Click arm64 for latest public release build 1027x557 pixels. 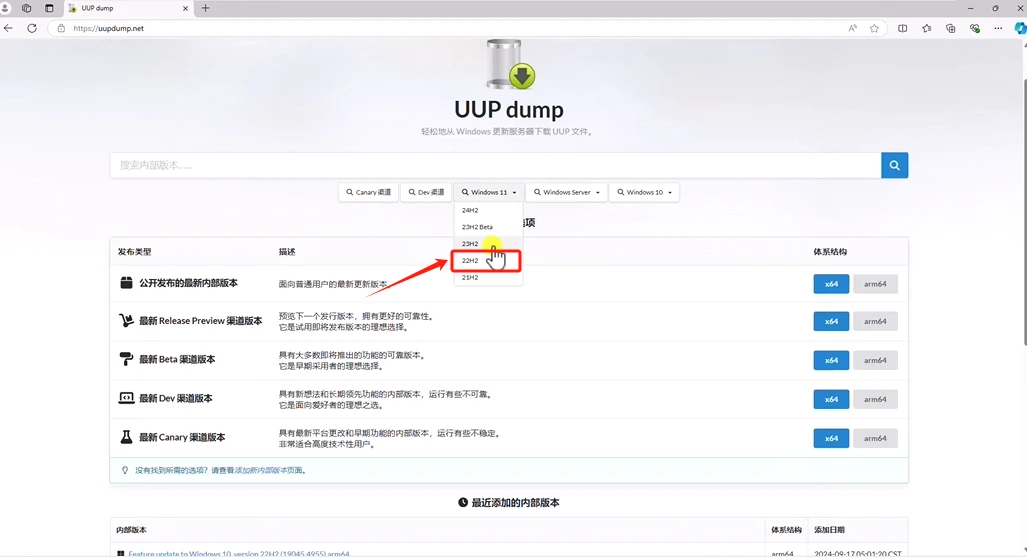pos(874,284)
